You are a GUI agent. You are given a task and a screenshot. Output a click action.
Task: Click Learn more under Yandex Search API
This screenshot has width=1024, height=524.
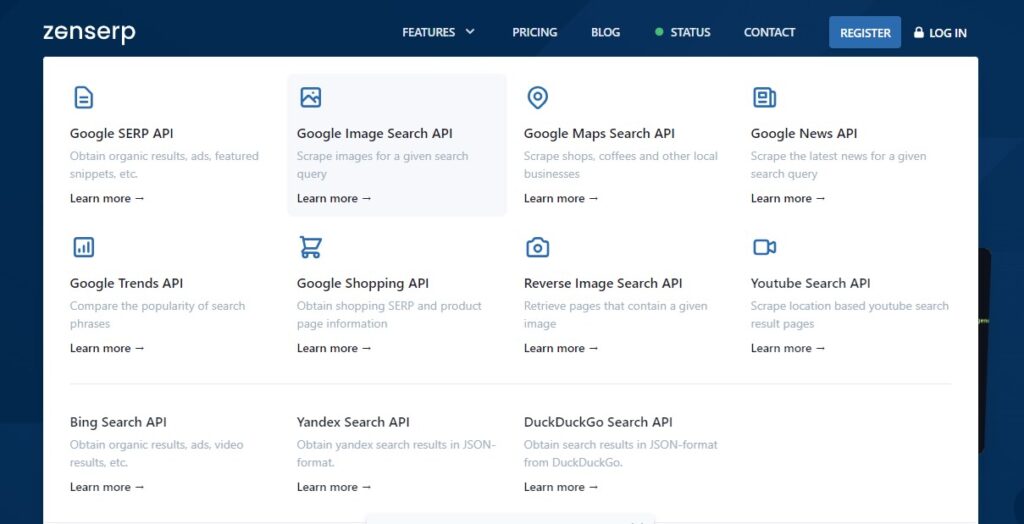coord(334,487)
